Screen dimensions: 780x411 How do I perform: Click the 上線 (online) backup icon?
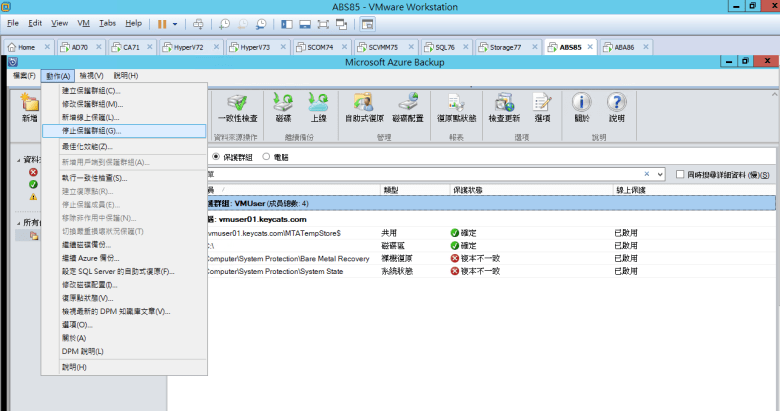(318, 107)
